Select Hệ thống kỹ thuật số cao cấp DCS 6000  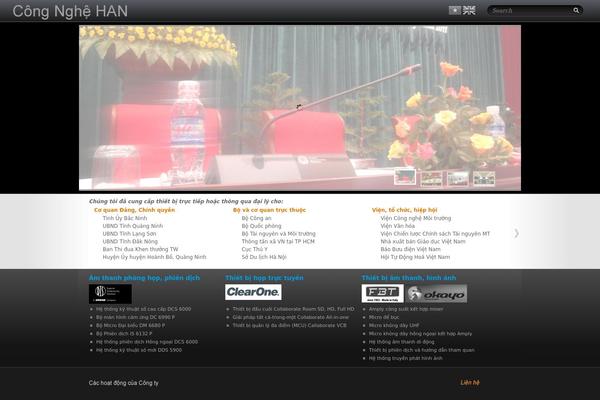(143, 309)
